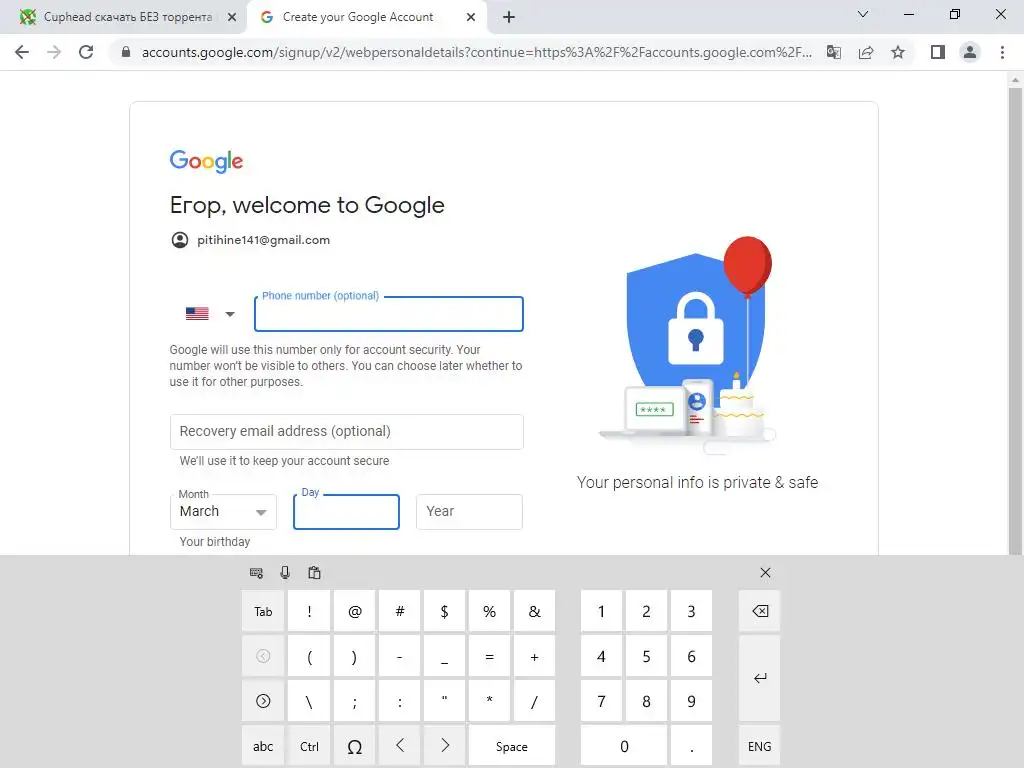The height and width of the screenshot is (768, 1024).
Task: Activate the keyboard microphone dictation icon
Action: pos(285,573)
